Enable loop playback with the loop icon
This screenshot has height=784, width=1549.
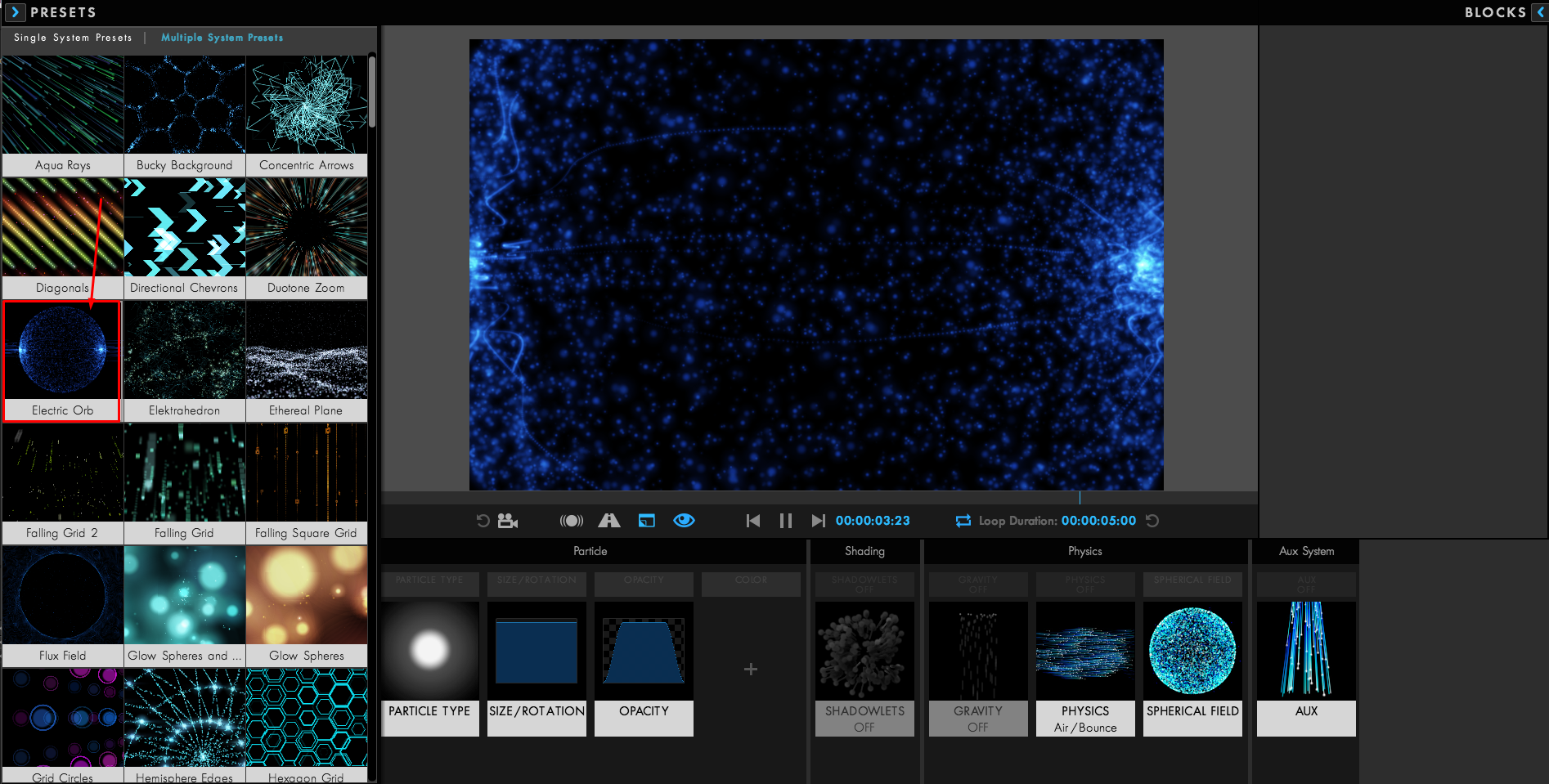tap(963, 520)
